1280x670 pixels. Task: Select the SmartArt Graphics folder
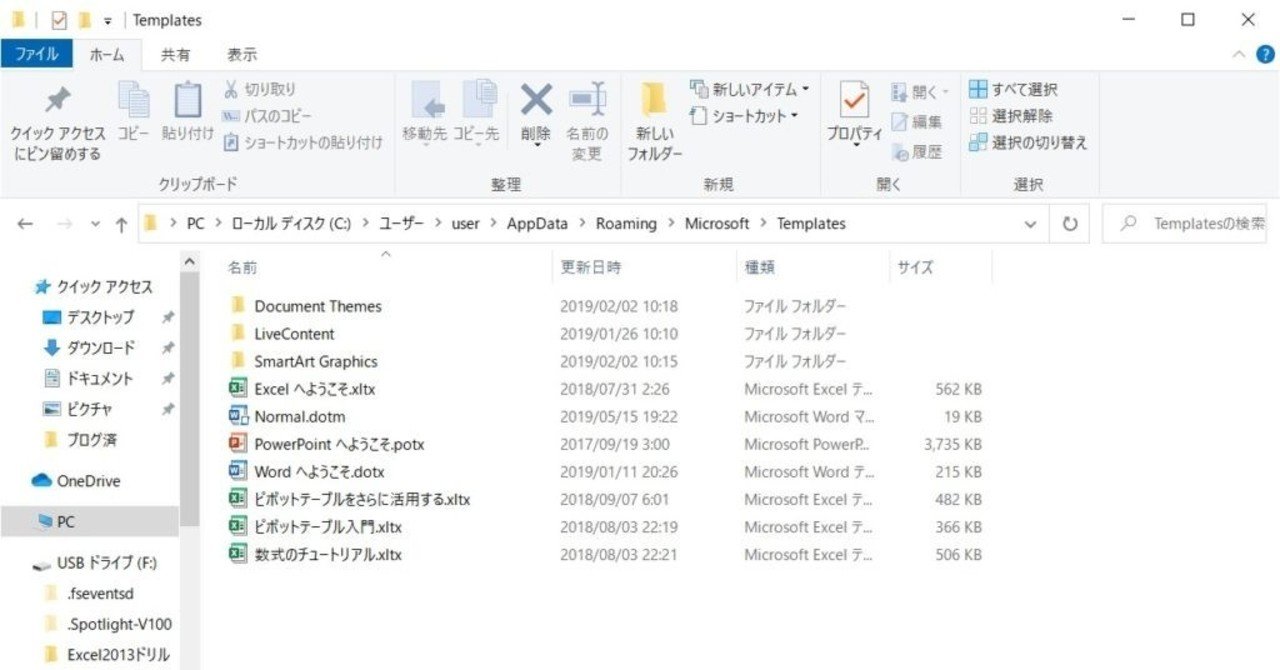pos(315,361)
